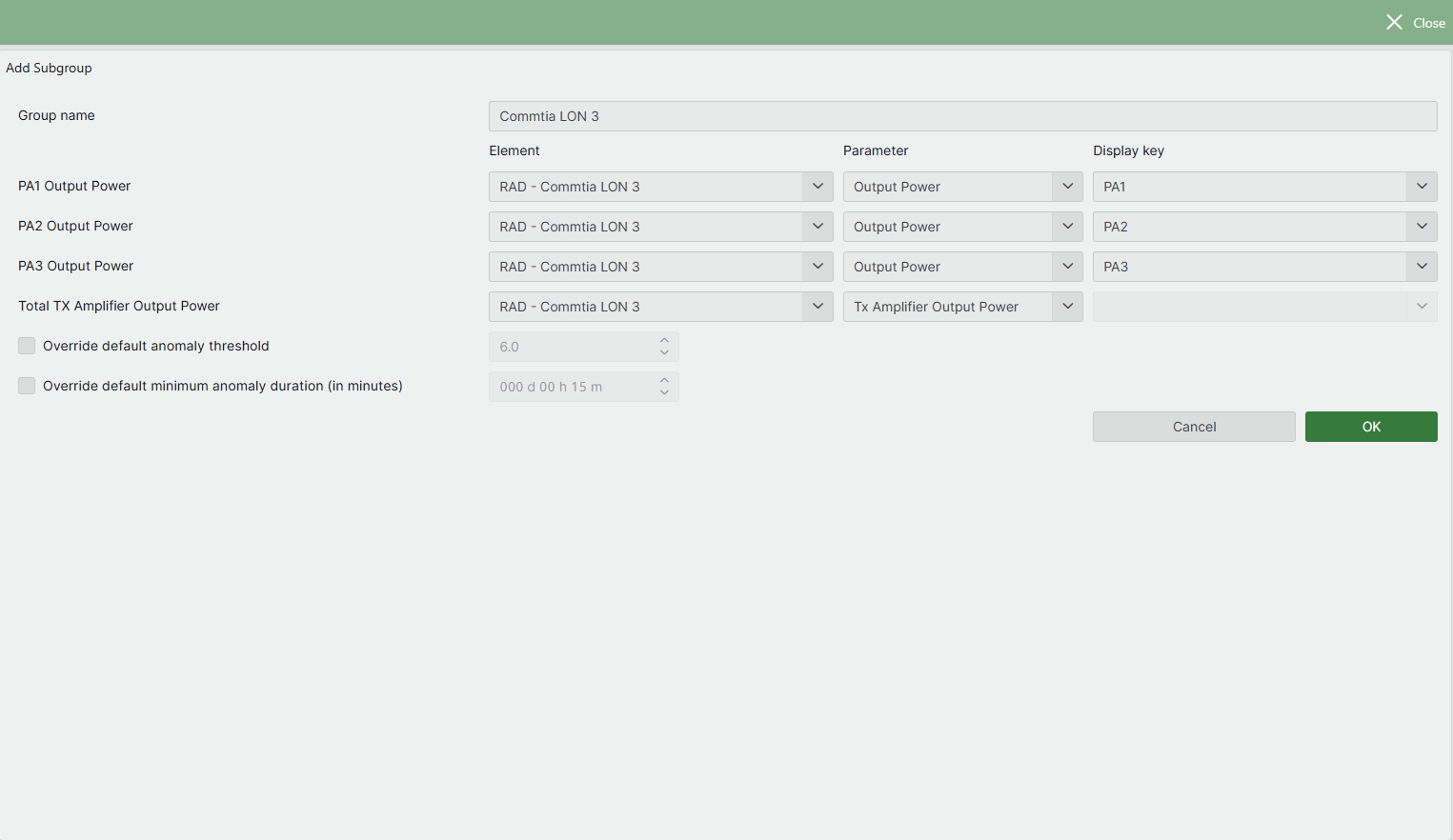Click the Cancel button
This screenshot has width=1453, height=840.
[x=1194, y=426]
